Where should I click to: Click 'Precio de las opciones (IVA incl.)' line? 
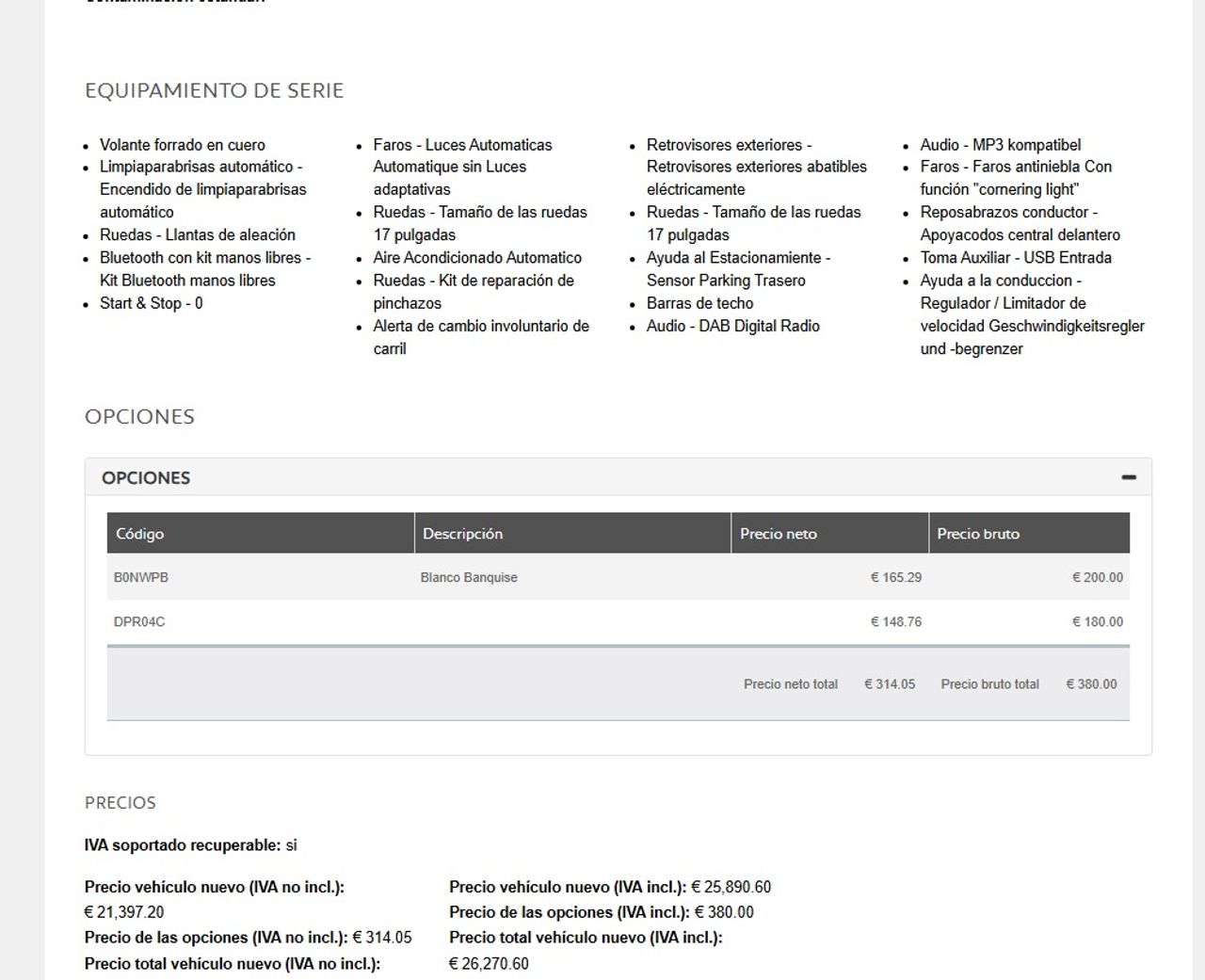click(602, 912)
